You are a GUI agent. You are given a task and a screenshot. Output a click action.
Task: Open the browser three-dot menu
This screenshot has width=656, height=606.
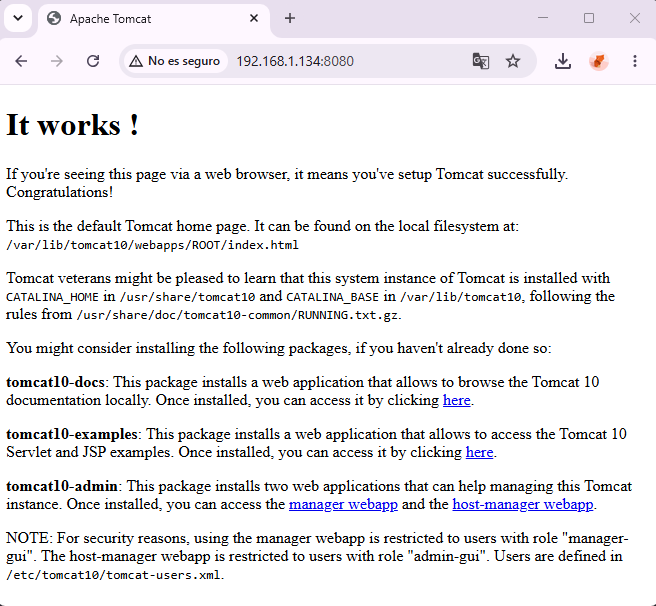point(635,61)
